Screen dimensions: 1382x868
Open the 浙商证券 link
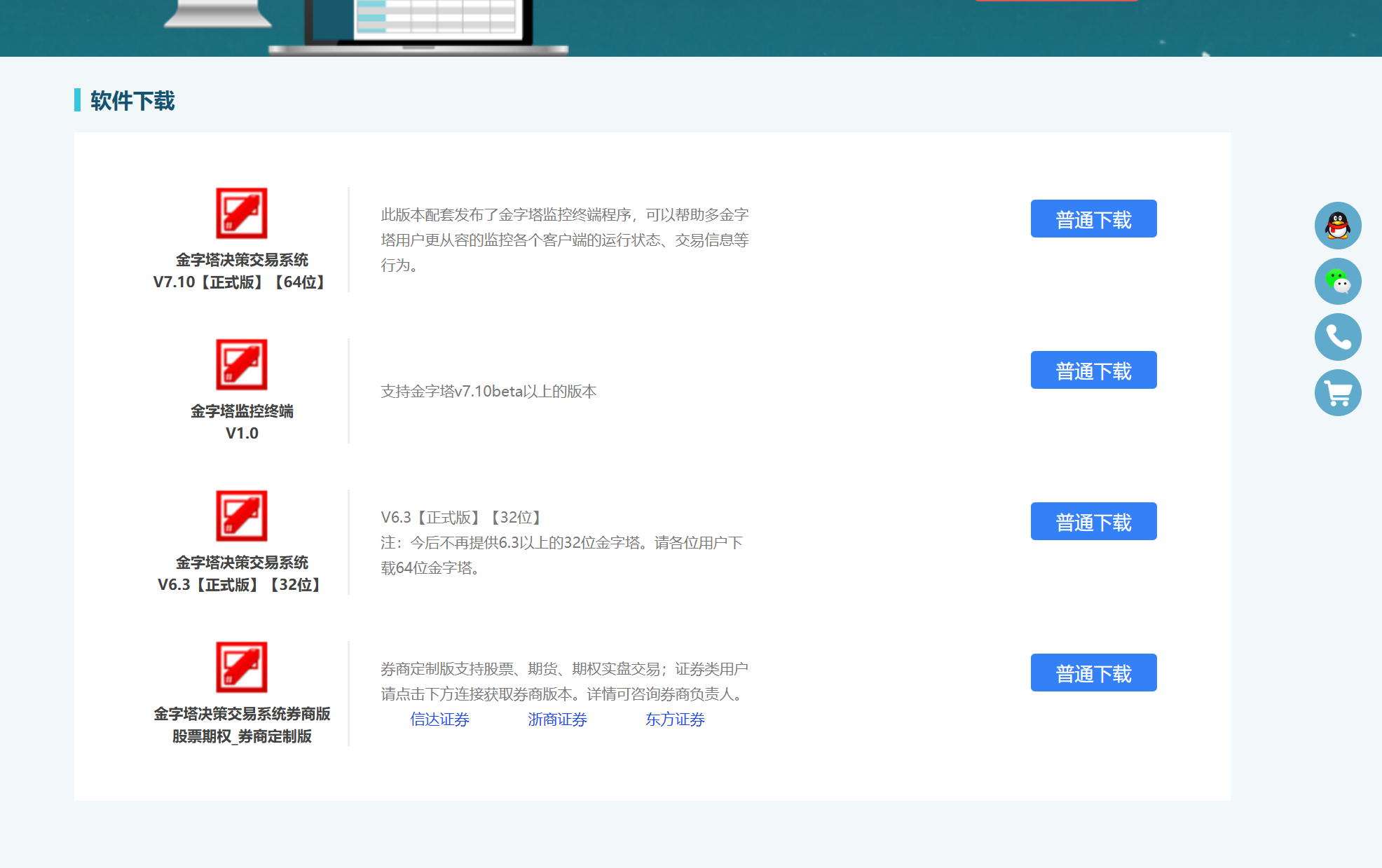pyautogui.click(x=557, y=719)
